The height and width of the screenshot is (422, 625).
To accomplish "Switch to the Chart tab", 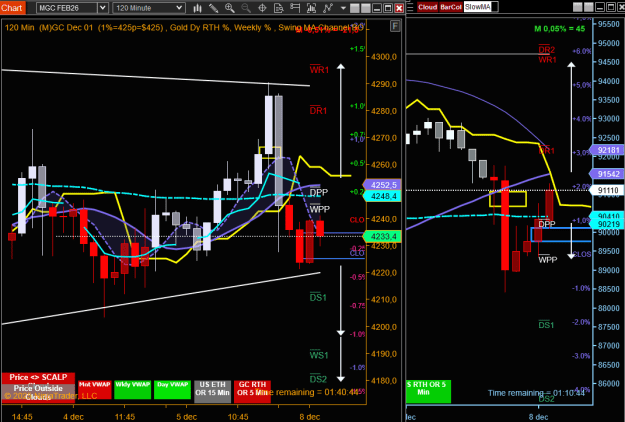I will [12, 8].
